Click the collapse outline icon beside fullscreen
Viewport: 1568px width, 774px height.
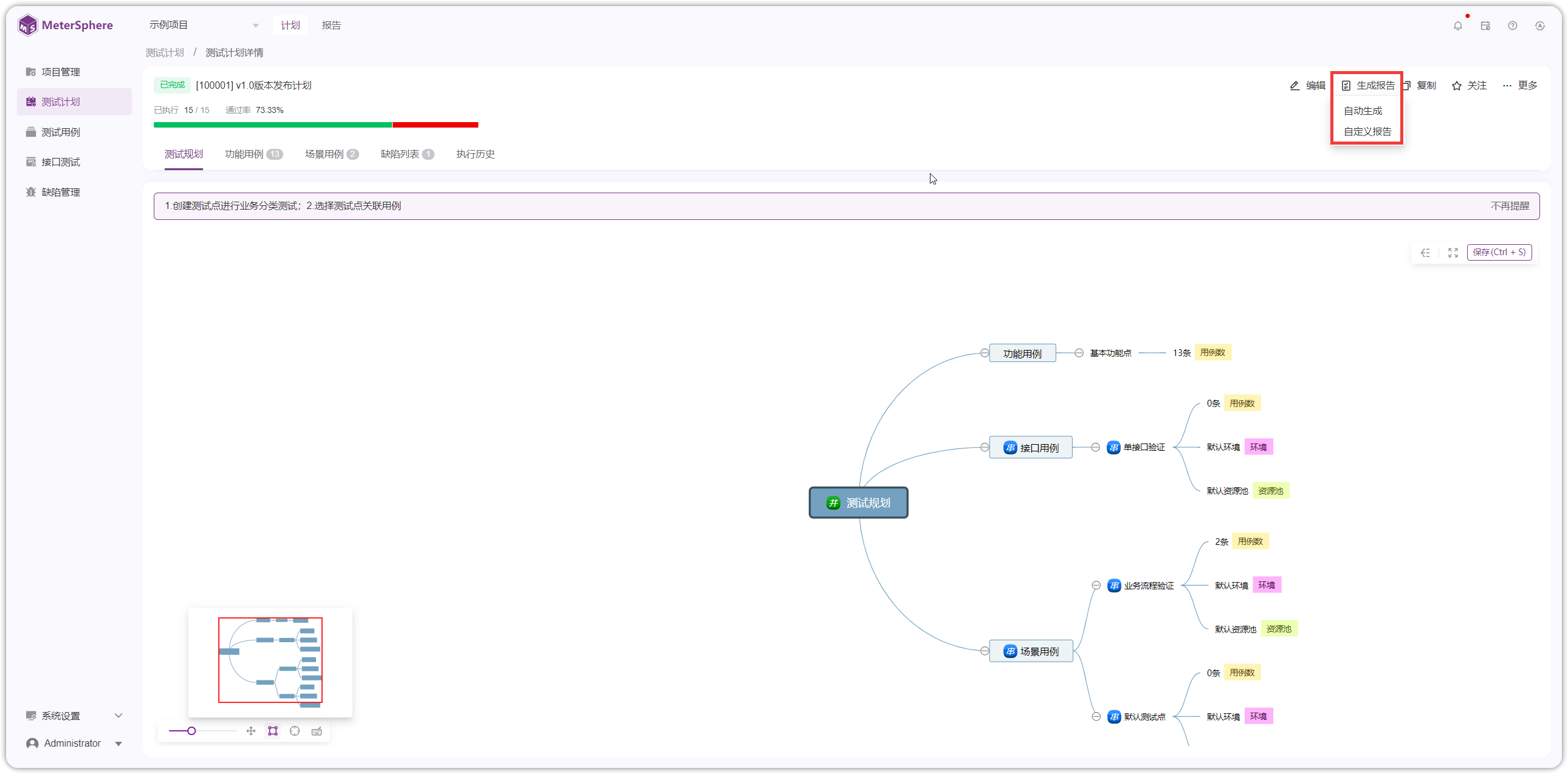tap(1426, 253)
